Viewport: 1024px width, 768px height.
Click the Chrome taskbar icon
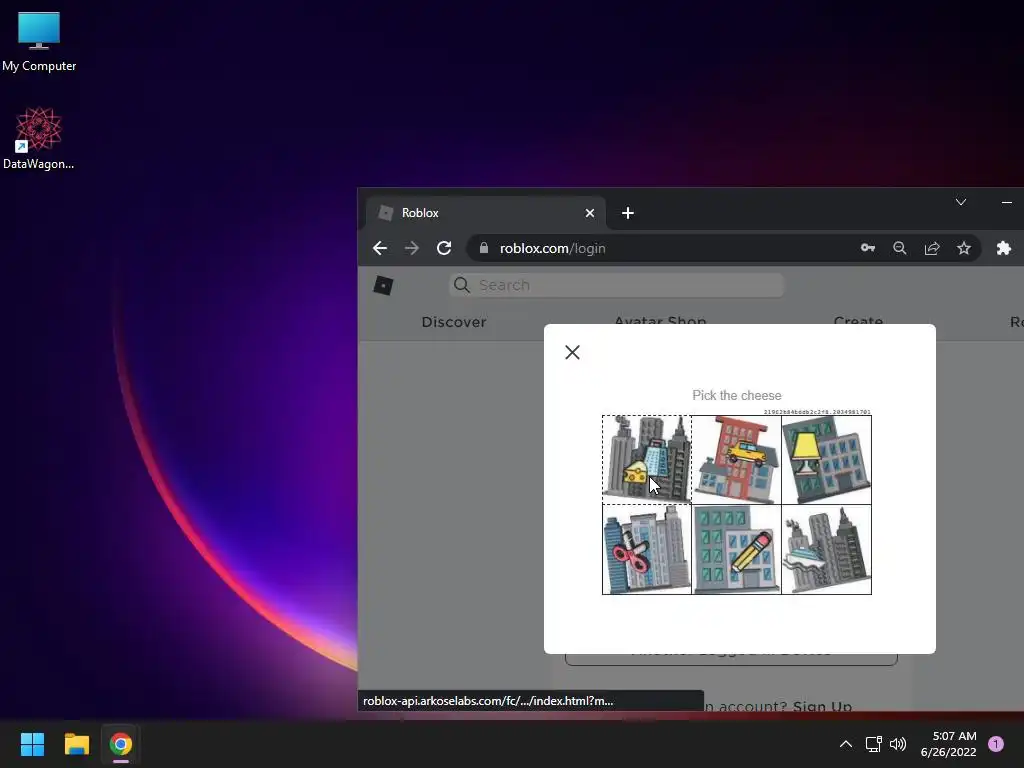(121, 744)
